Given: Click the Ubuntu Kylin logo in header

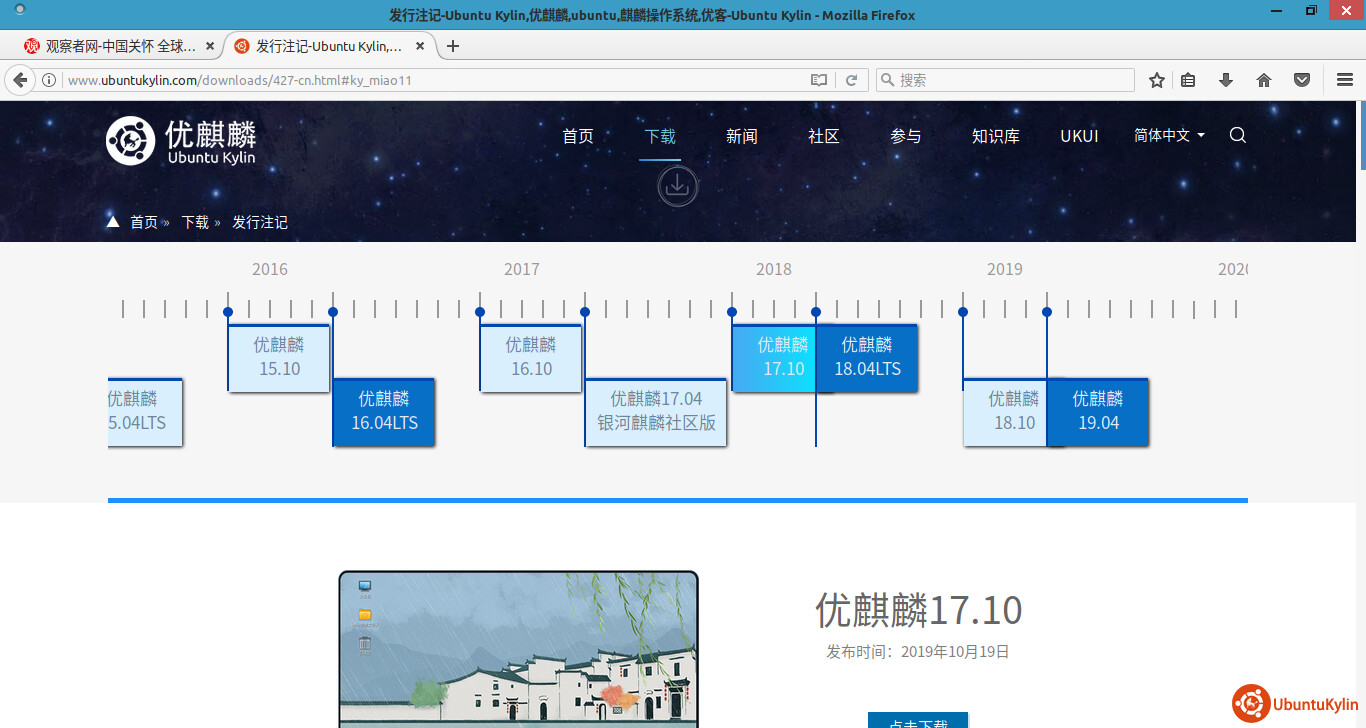Looking at the screenshot, I should (x=182, y=140).
